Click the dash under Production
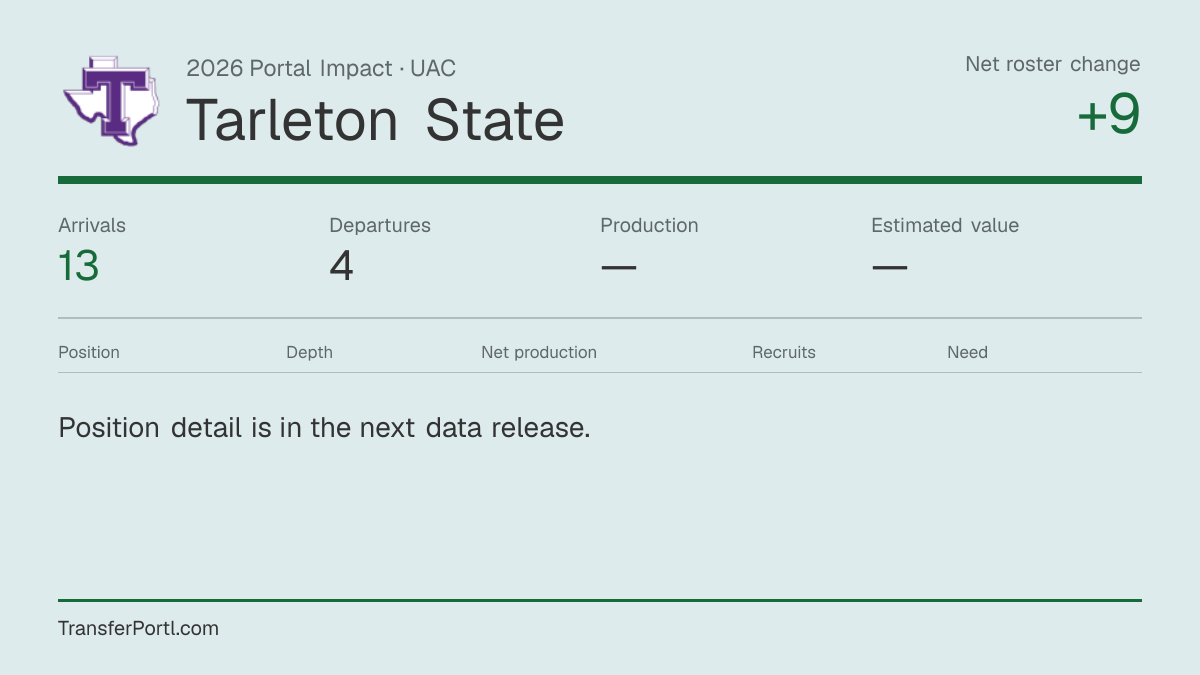 pyautogui.click(x=618, y=267)
